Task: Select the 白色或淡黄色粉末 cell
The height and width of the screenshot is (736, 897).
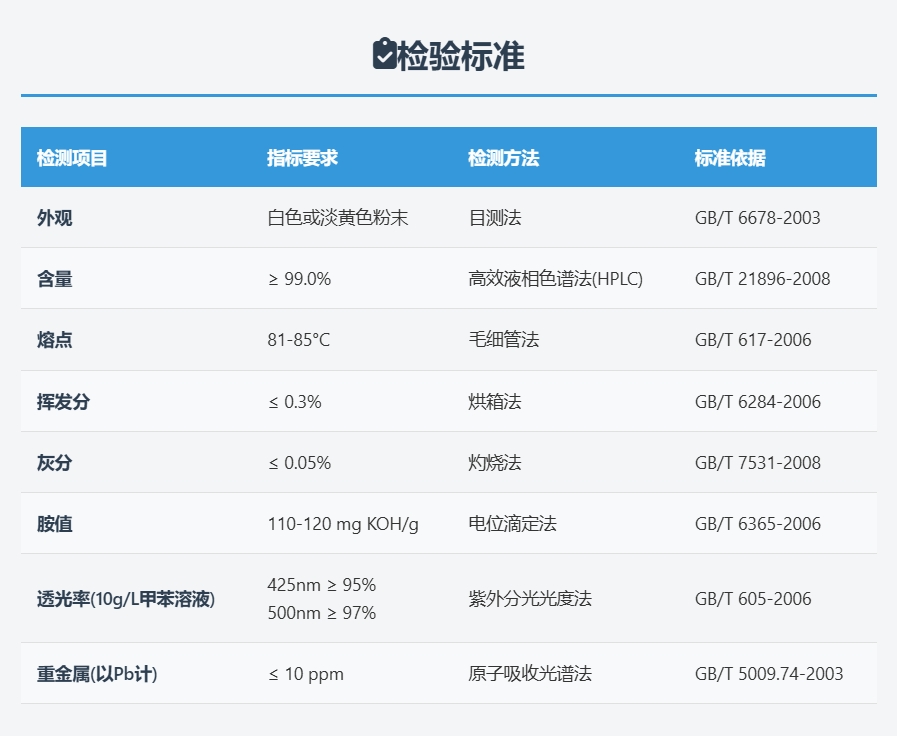Action: pyautogui.click(x=338, y=218)
